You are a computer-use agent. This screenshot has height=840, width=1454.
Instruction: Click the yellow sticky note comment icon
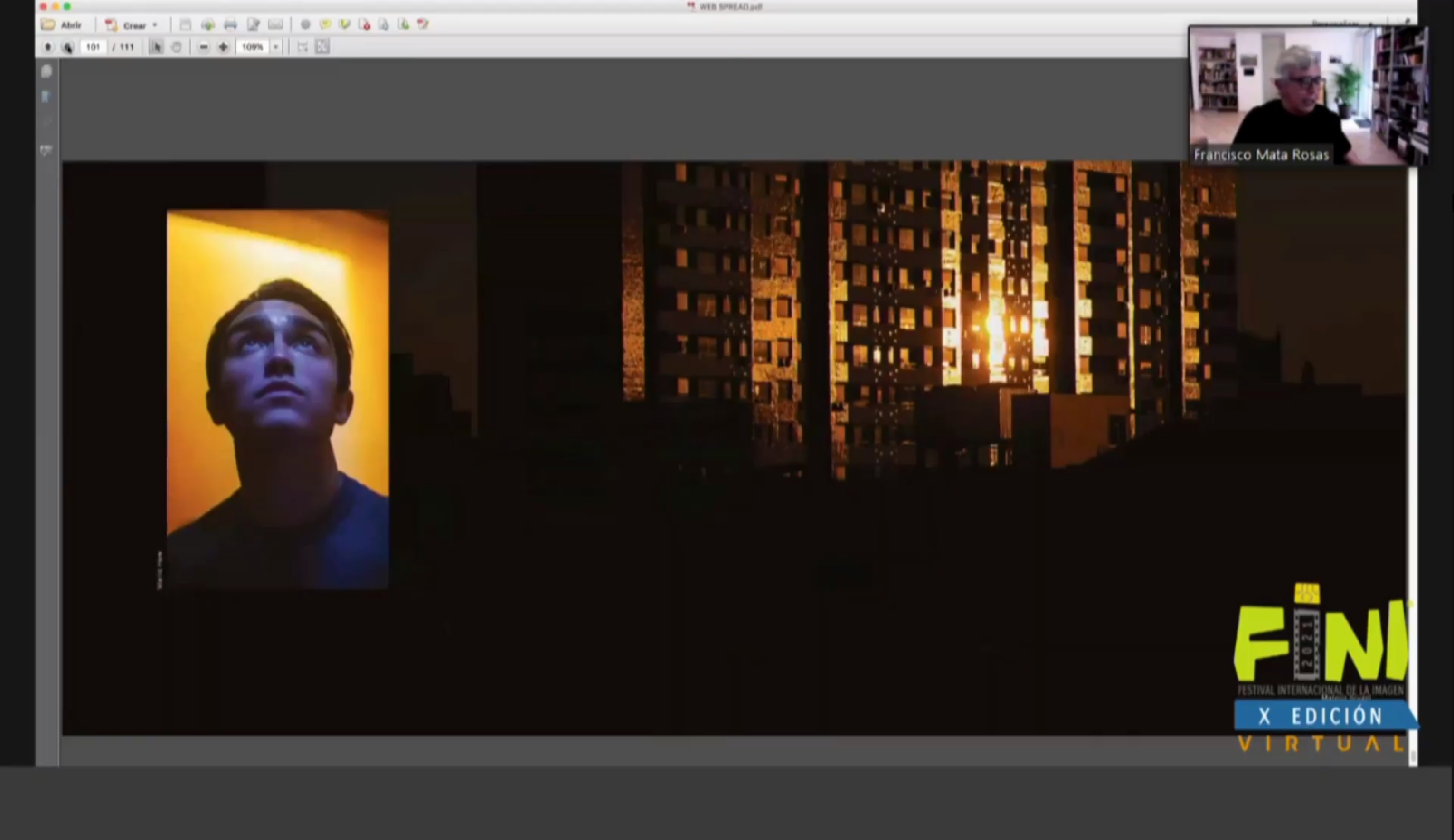(325, 25)
